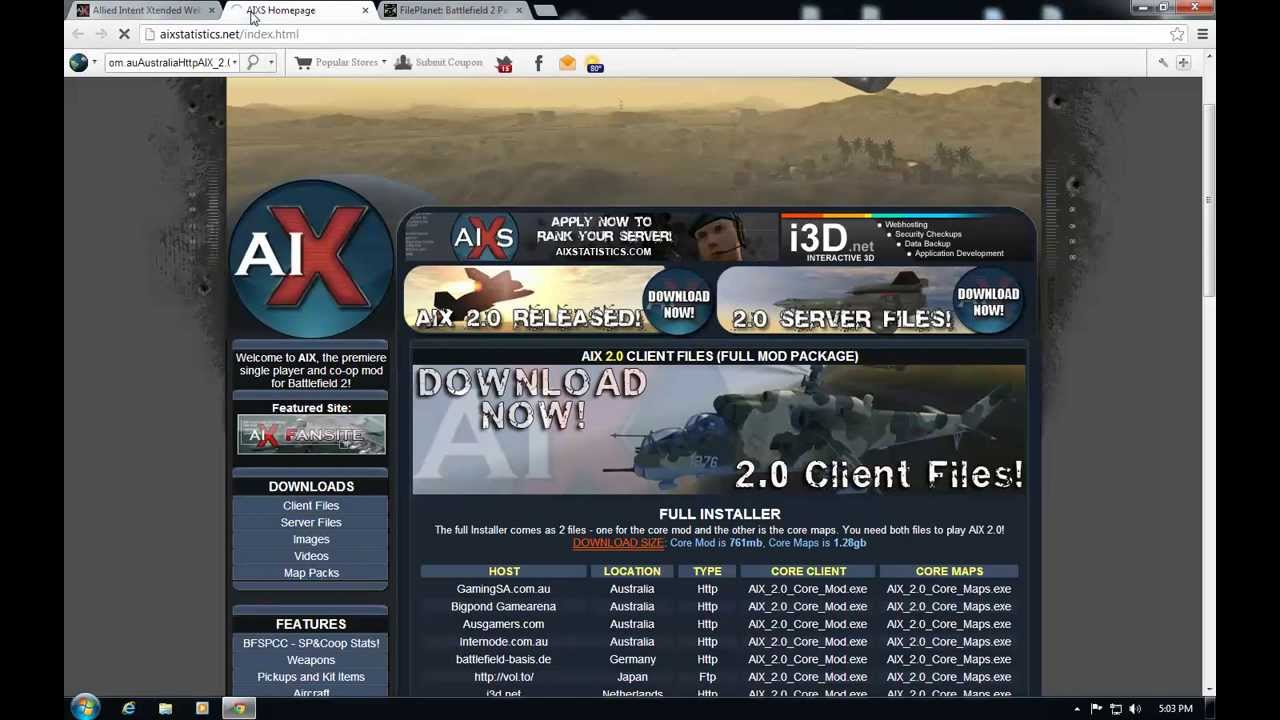Open BFSPCC - SP&Coop Stats! link
Image resolution: width=1280 pixels, height=720 pixels.
(311, 643)
